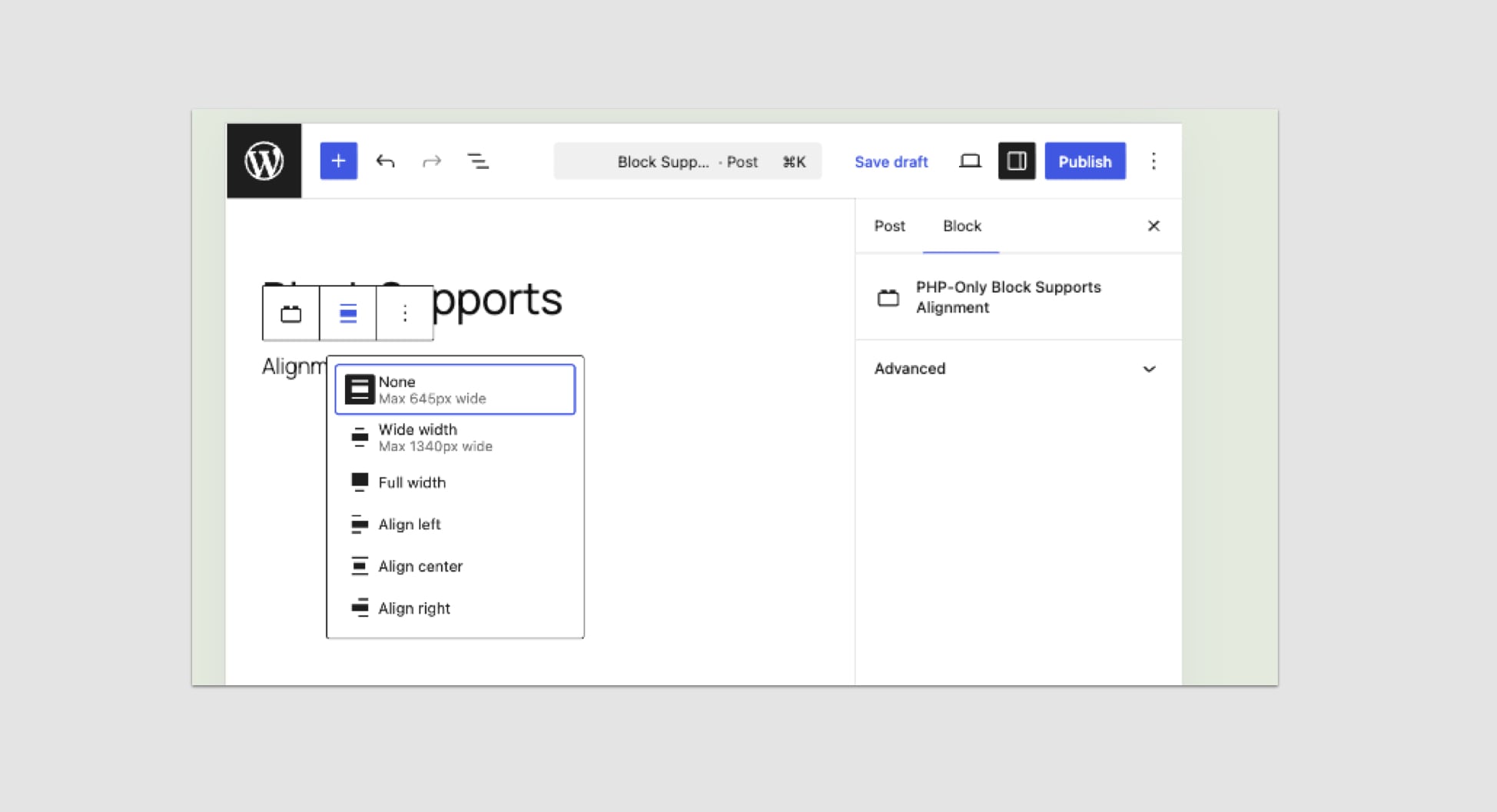The image size is (1497, 812).
Task: Open the WordPress logo menu
Action: coord(264,161)
